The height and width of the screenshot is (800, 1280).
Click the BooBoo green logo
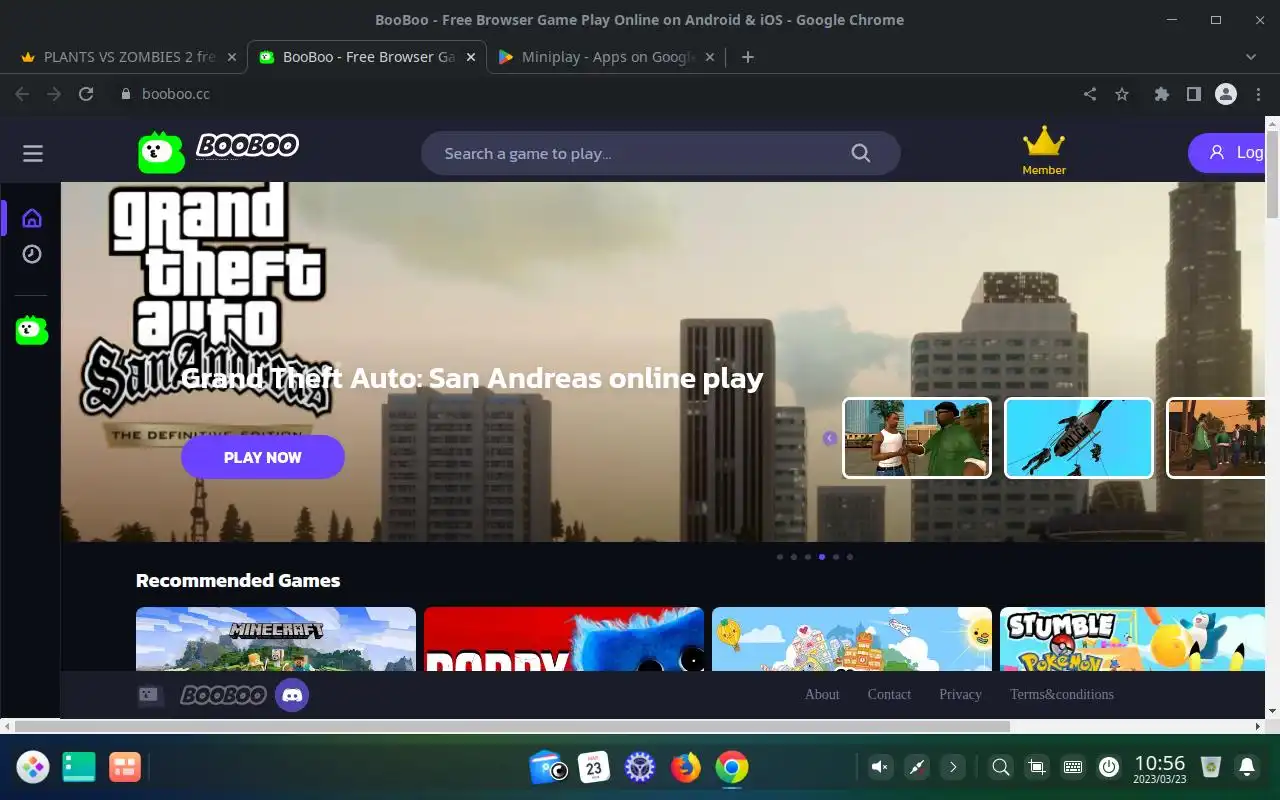tap(161, 152)
